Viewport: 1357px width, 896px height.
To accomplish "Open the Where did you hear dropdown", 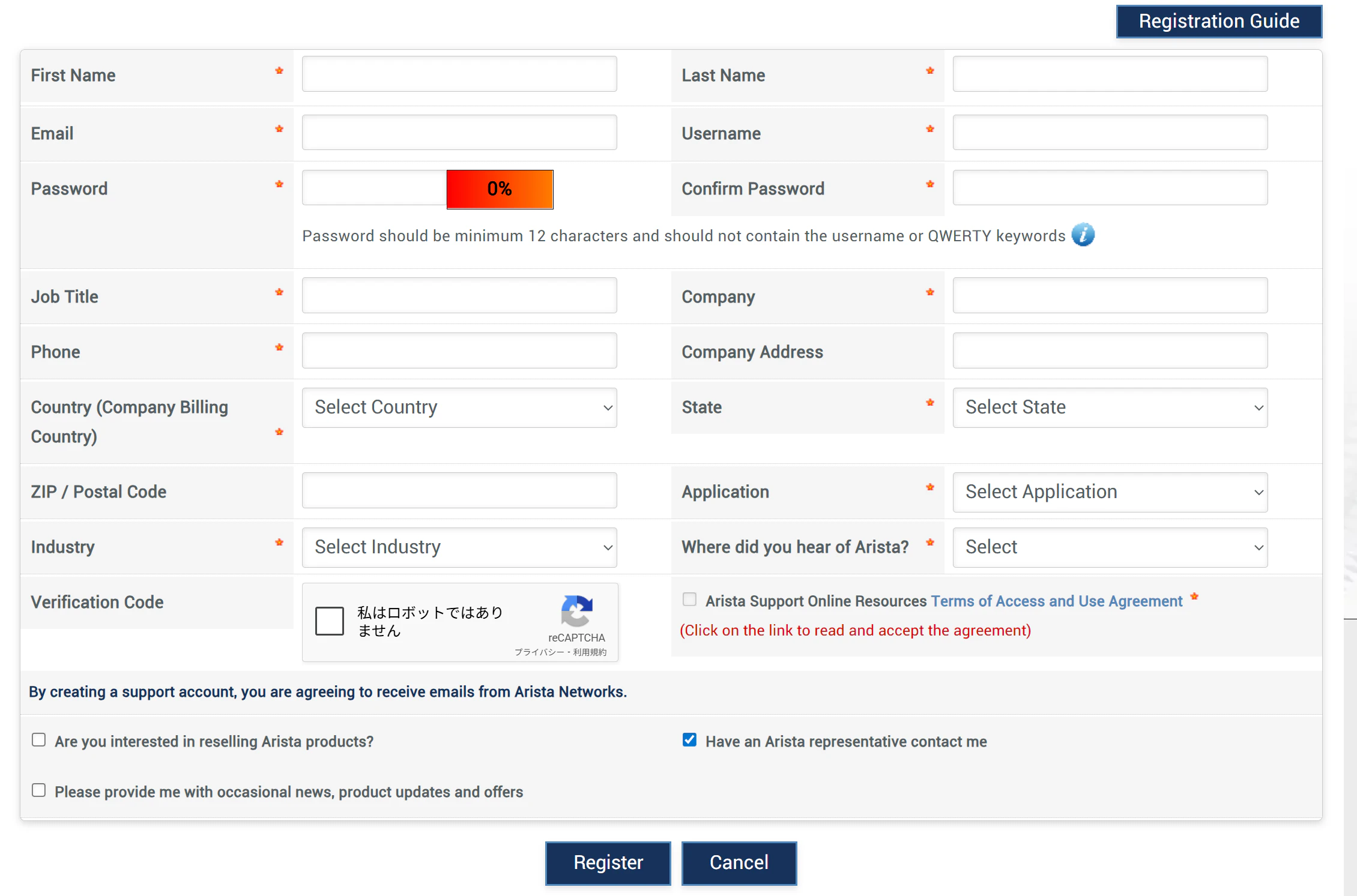I will (x=1110, y=547).
